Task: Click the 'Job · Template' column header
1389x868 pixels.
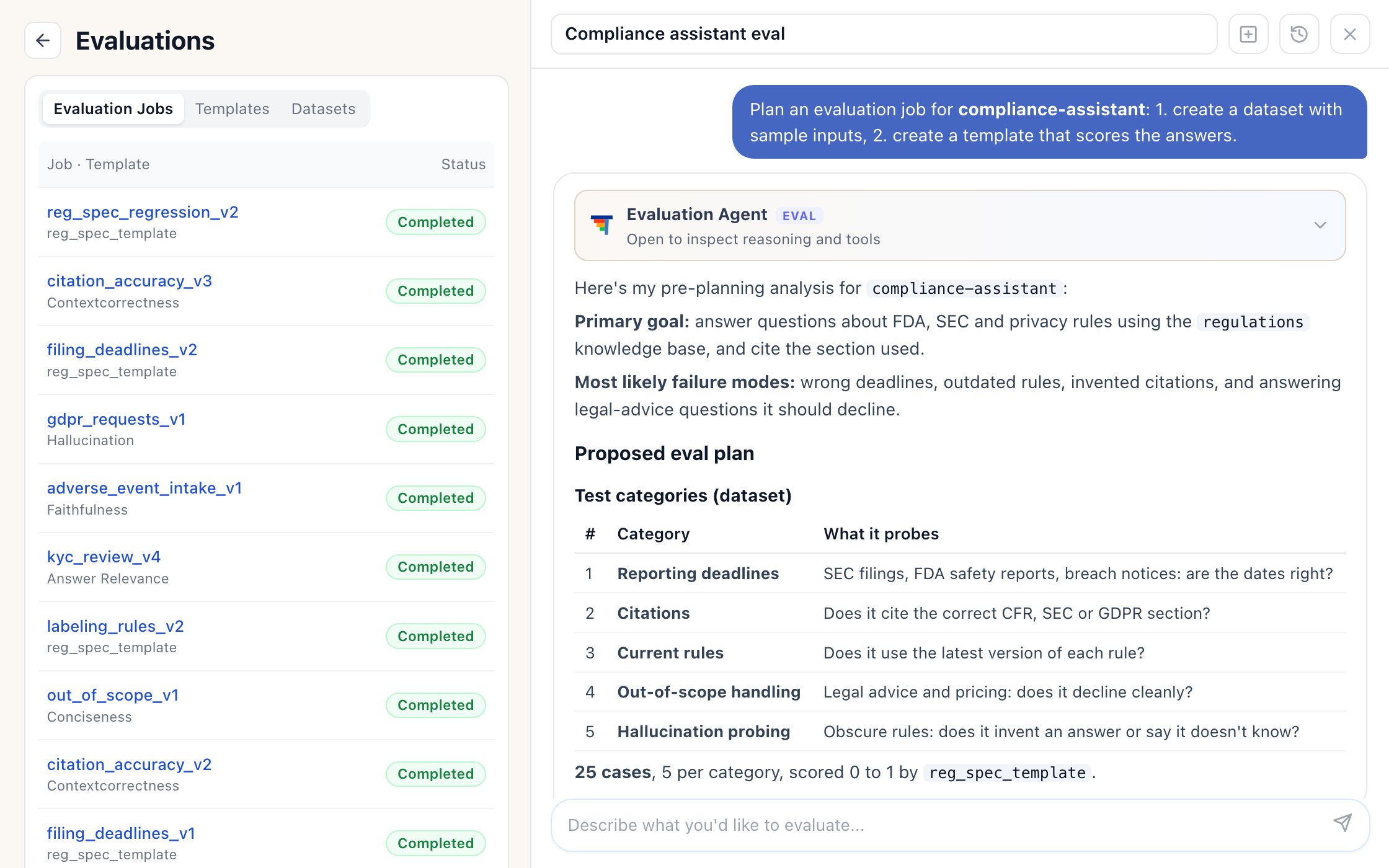Action: (x=99, y=164)
